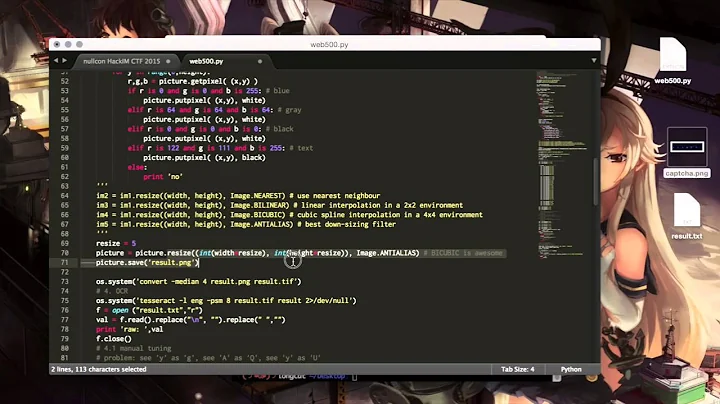720x404 pixels.
Task: Click the print 'raw: ',val line
Action: 129,329
